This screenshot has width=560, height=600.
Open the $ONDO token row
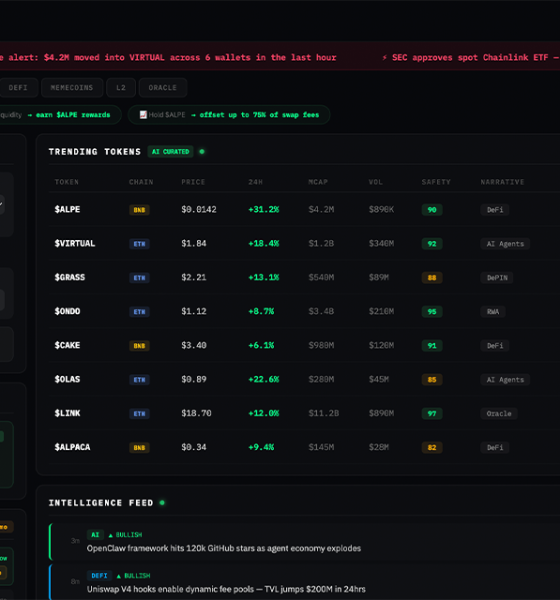(x=304, y=311)
